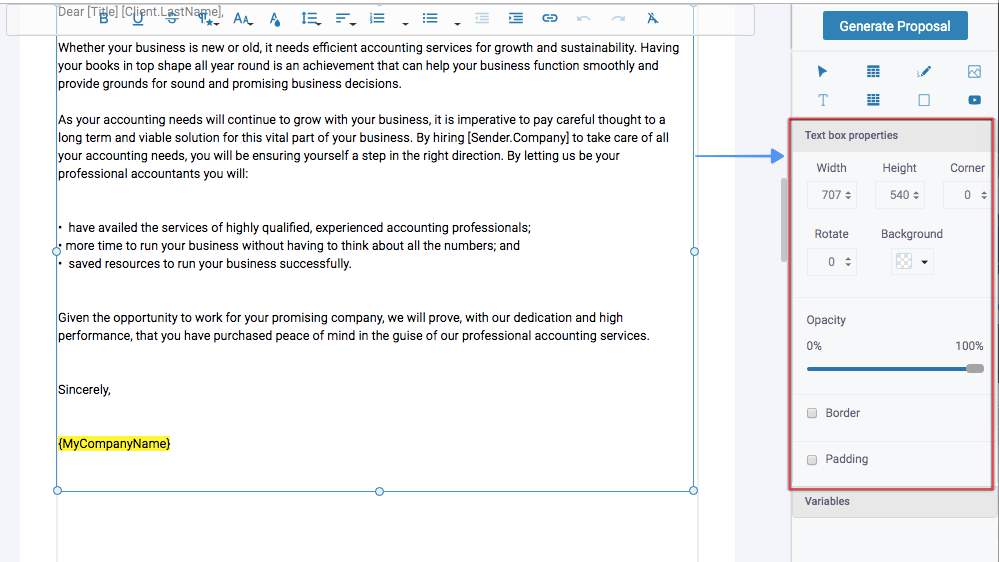This screenshot has width=999, height=562.
Task: Click Generate Proposal button
Action: [895, 25]
